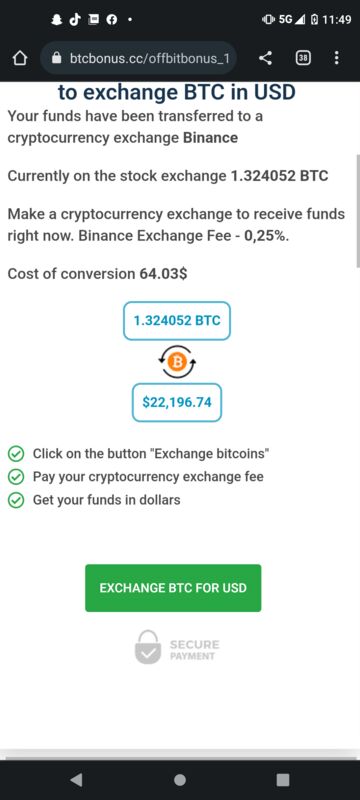
Task: Tap the page scrollbar on the right edge
Action: [357, 209]
